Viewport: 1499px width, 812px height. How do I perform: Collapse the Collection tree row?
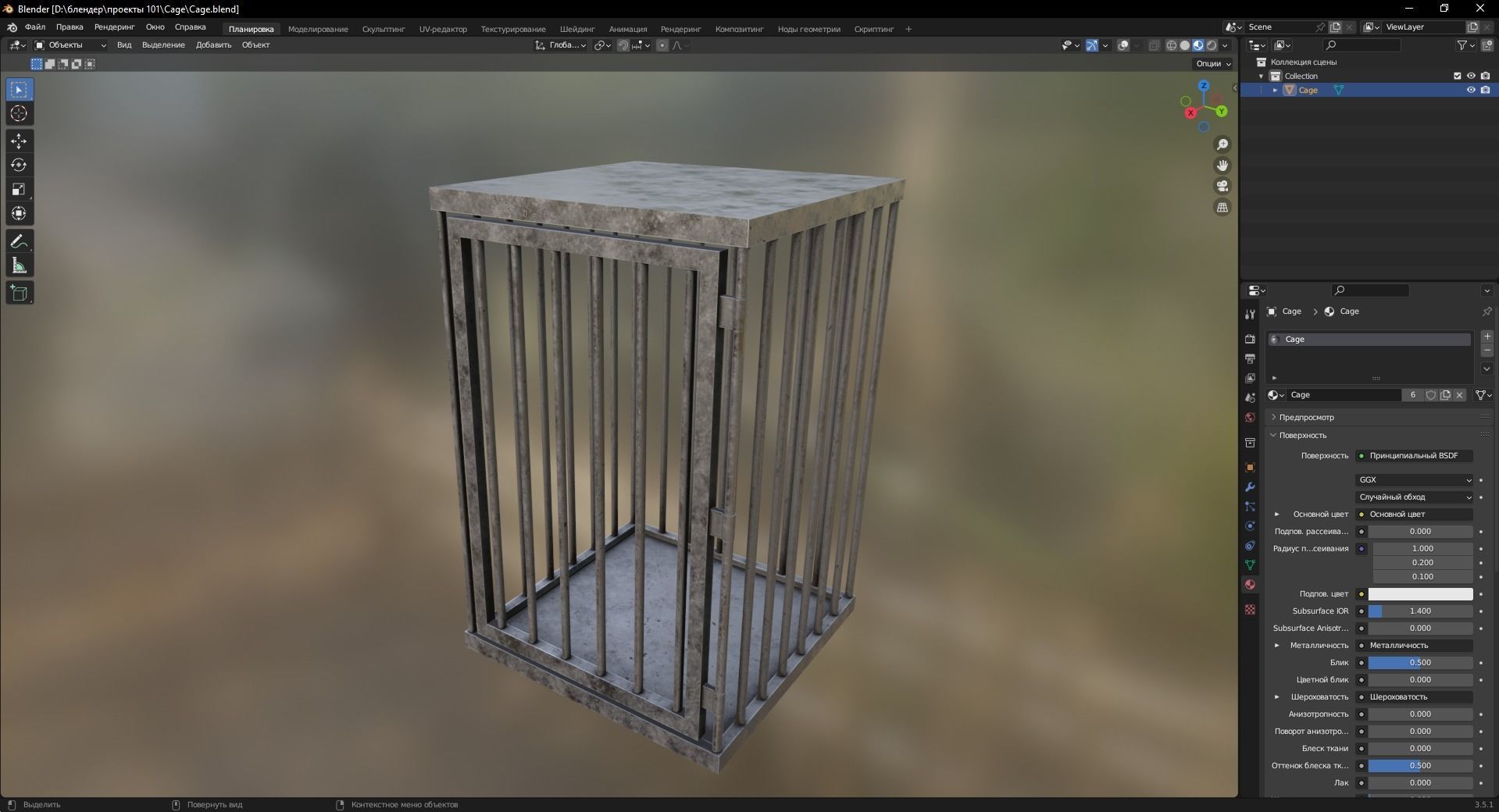point(1262,77)
